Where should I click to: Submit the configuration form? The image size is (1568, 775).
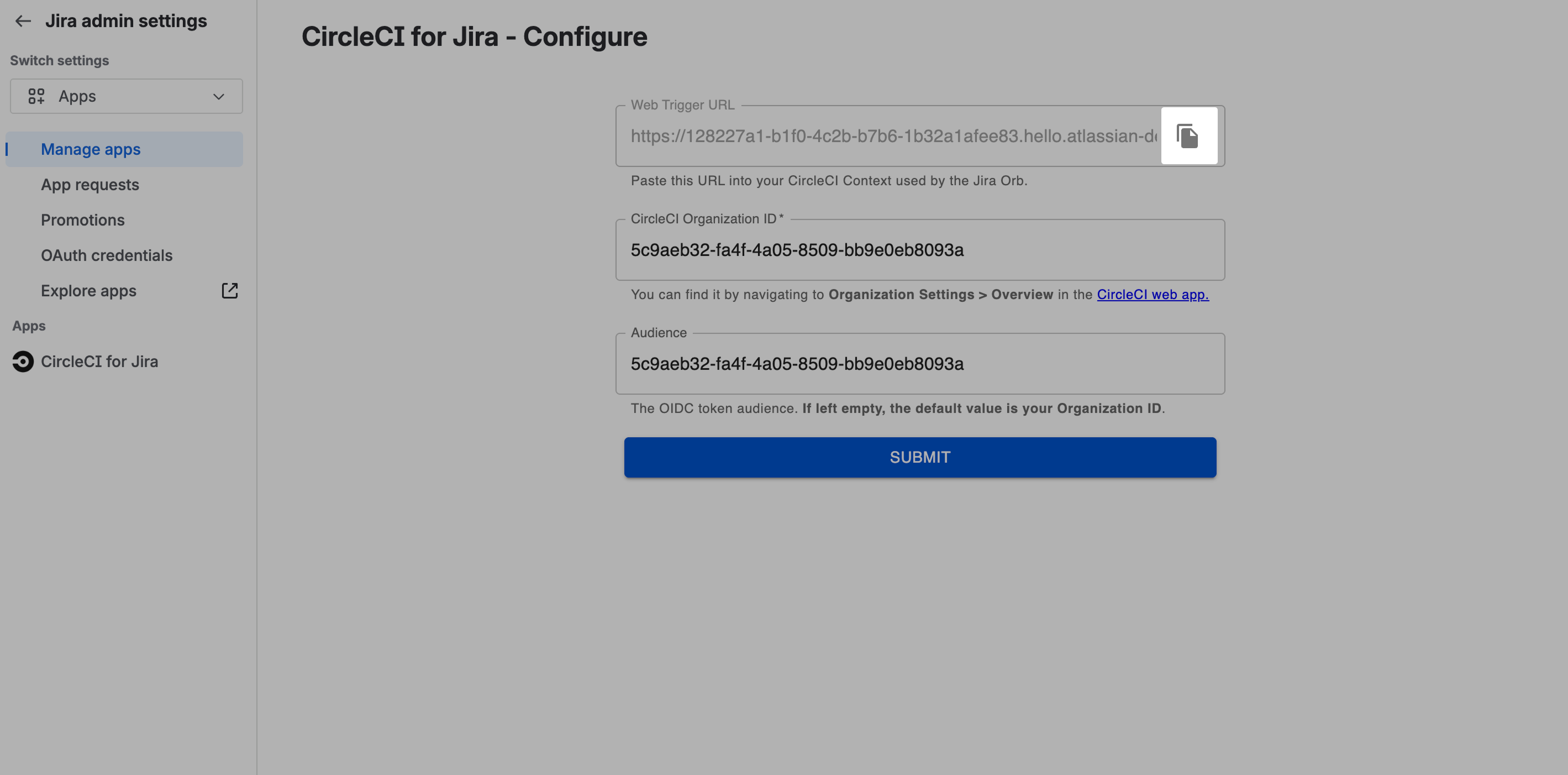point(920,457)
